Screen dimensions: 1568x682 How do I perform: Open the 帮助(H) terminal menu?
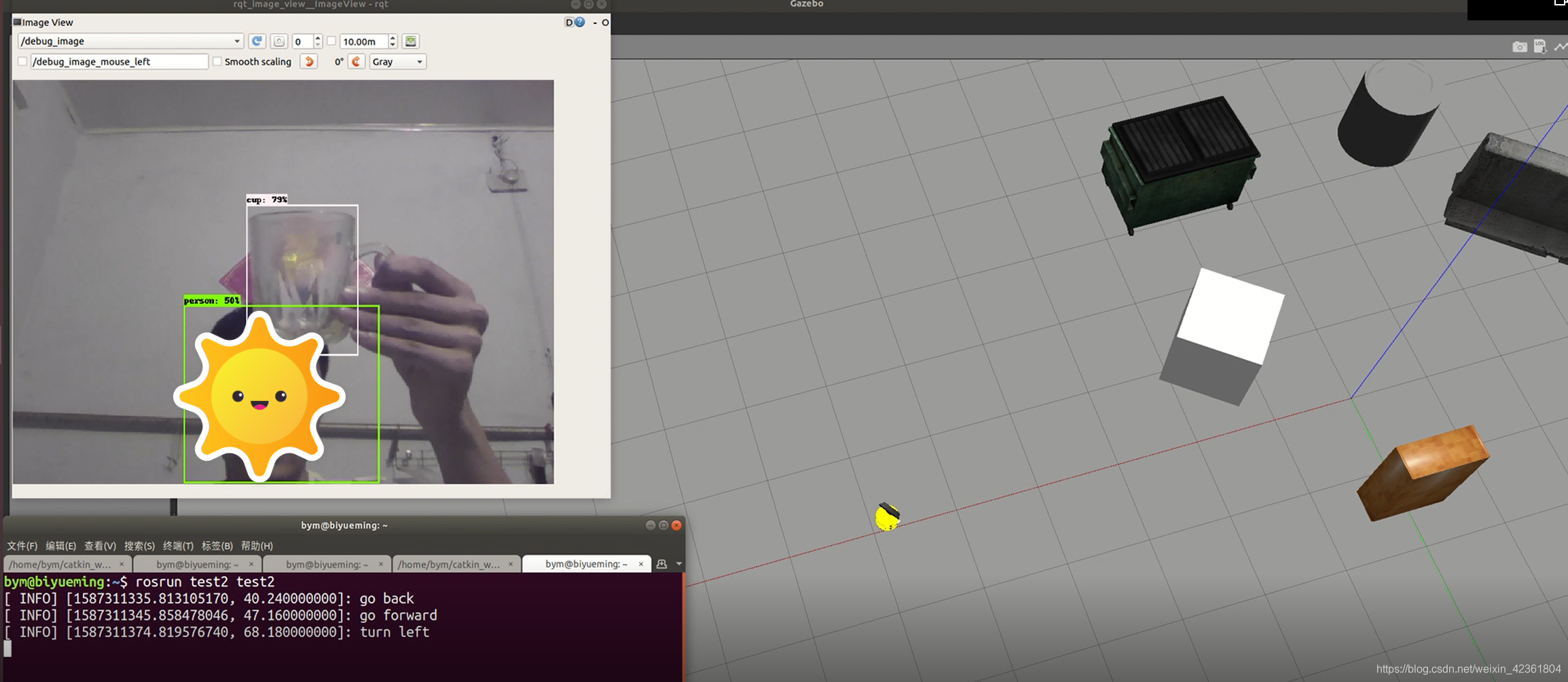point(257,546)
